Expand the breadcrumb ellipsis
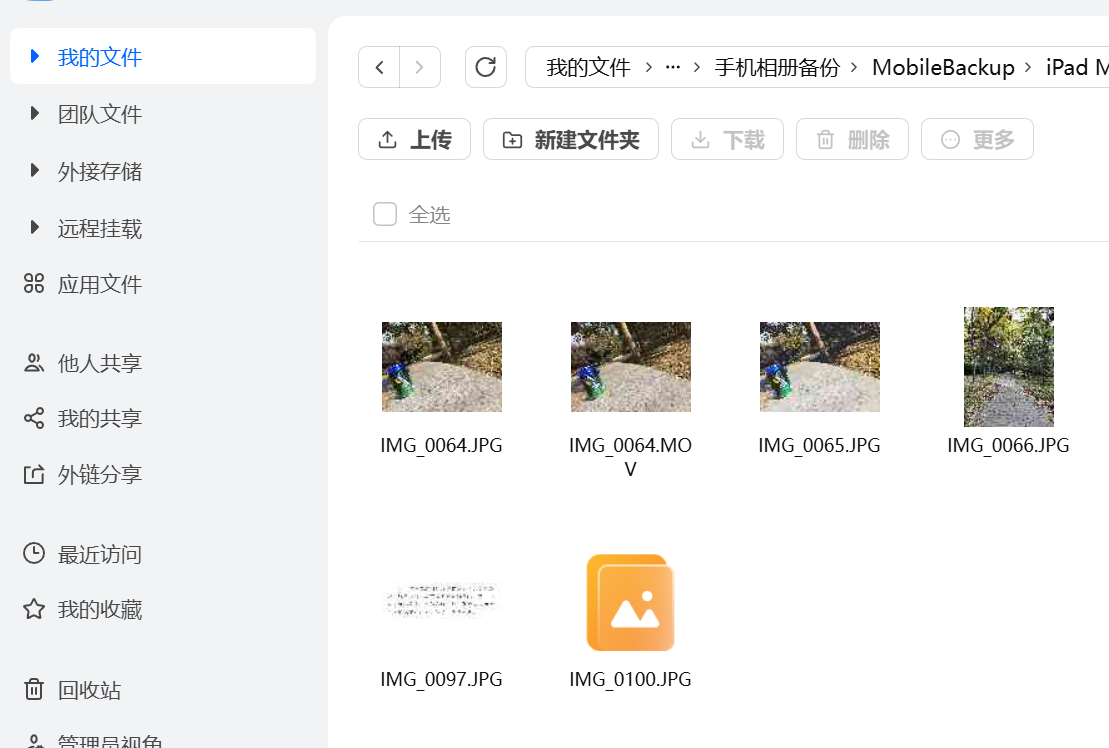Image resolution: width=1109 pixels, height=748 pixels. click(x=673, y=67)
